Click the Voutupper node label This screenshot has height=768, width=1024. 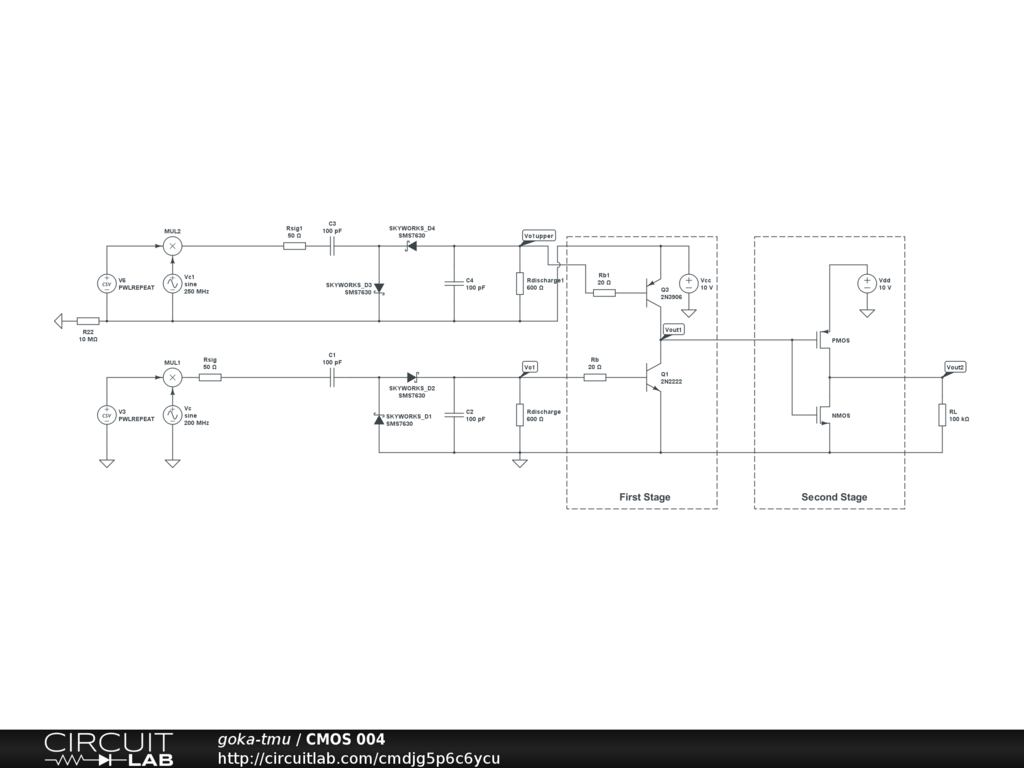pyautogui.click(x=538, y=236)
